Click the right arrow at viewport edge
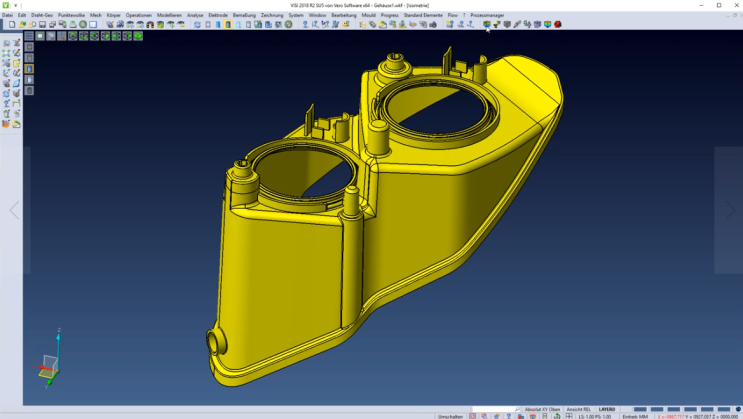Image resolution: width=743 pixels, height=419 pixels. coord(730,210)
